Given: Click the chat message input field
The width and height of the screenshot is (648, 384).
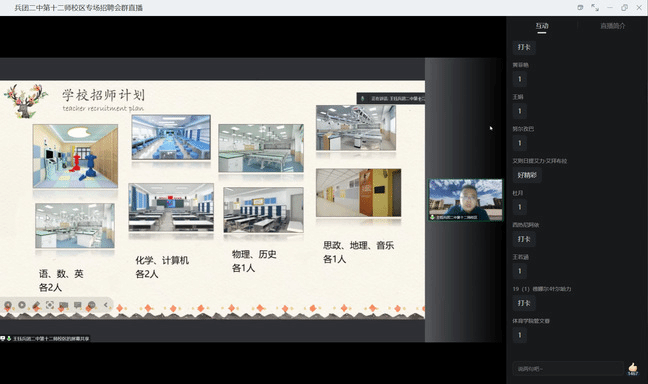Looking at the screenshot, I should [x=568, y=368].
